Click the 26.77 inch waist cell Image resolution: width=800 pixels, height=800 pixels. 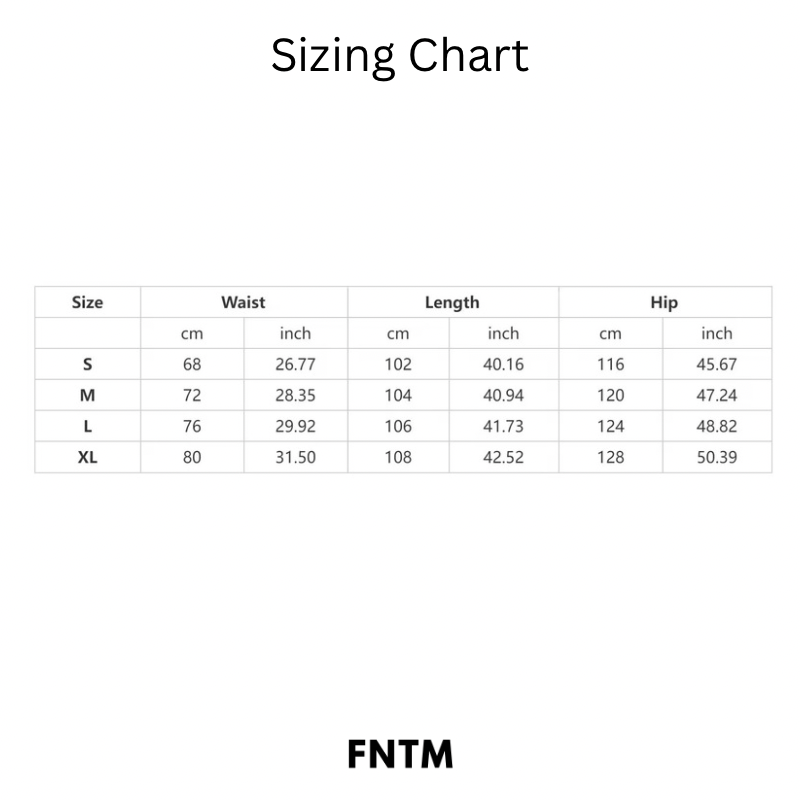coord(295,364)
